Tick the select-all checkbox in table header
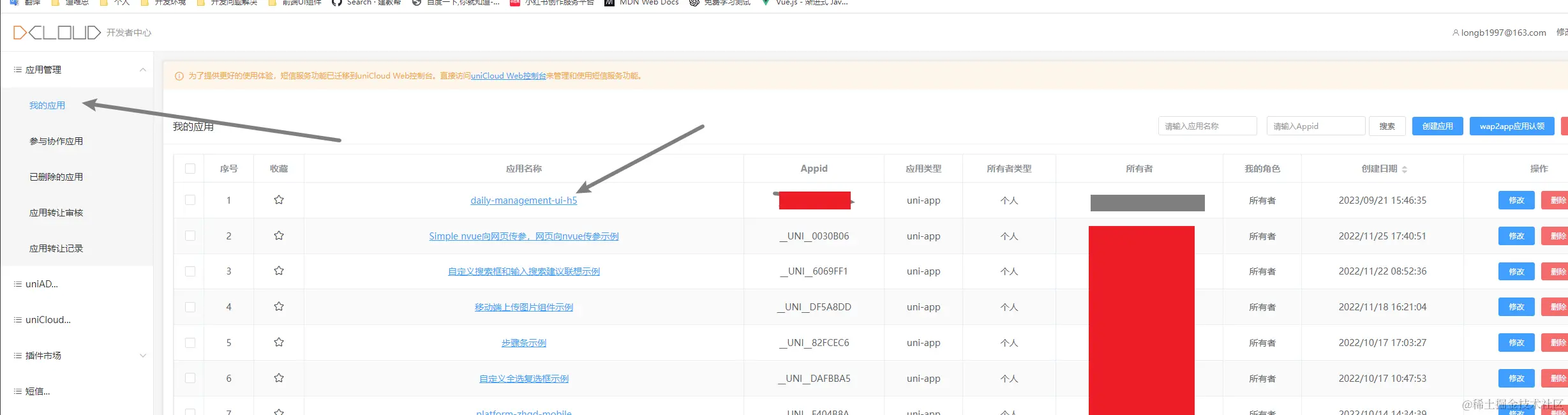The image size is (1568, 415). pyautogui.click(x=190, y=169)
